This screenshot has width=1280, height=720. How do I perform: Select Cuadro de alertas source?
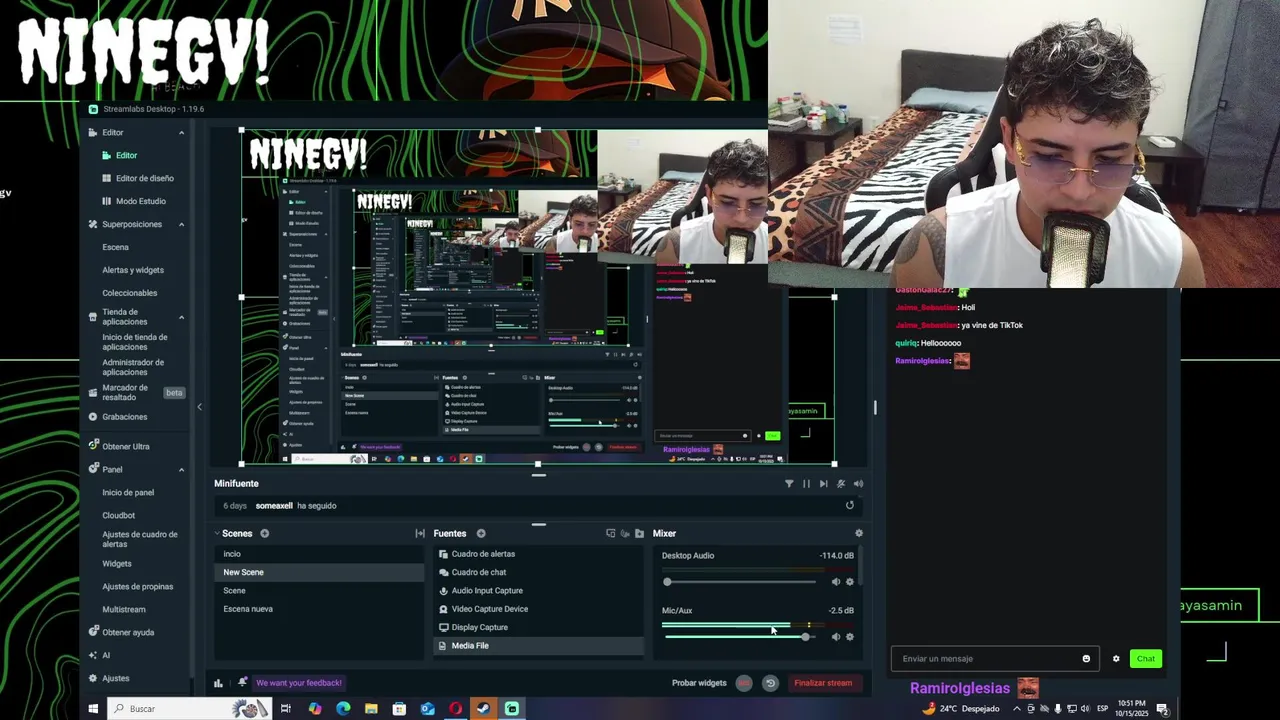coord(538,554)
